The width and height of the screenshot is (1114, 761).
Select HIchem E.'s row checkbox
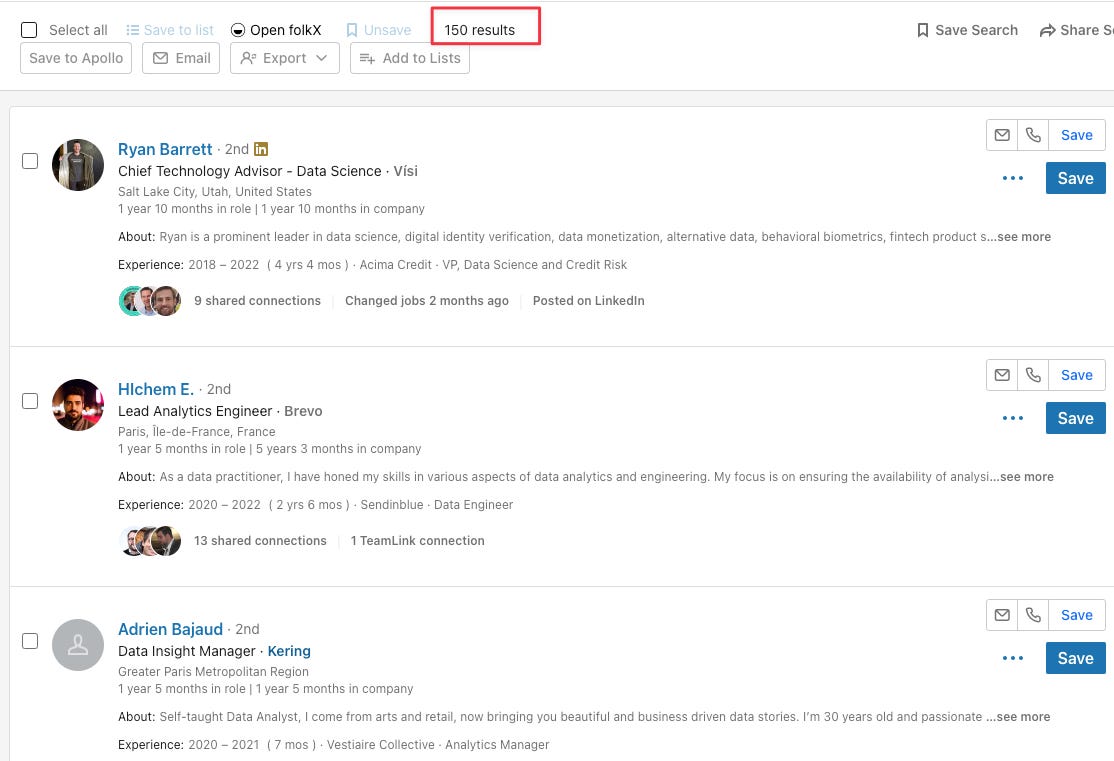[30, 401]
